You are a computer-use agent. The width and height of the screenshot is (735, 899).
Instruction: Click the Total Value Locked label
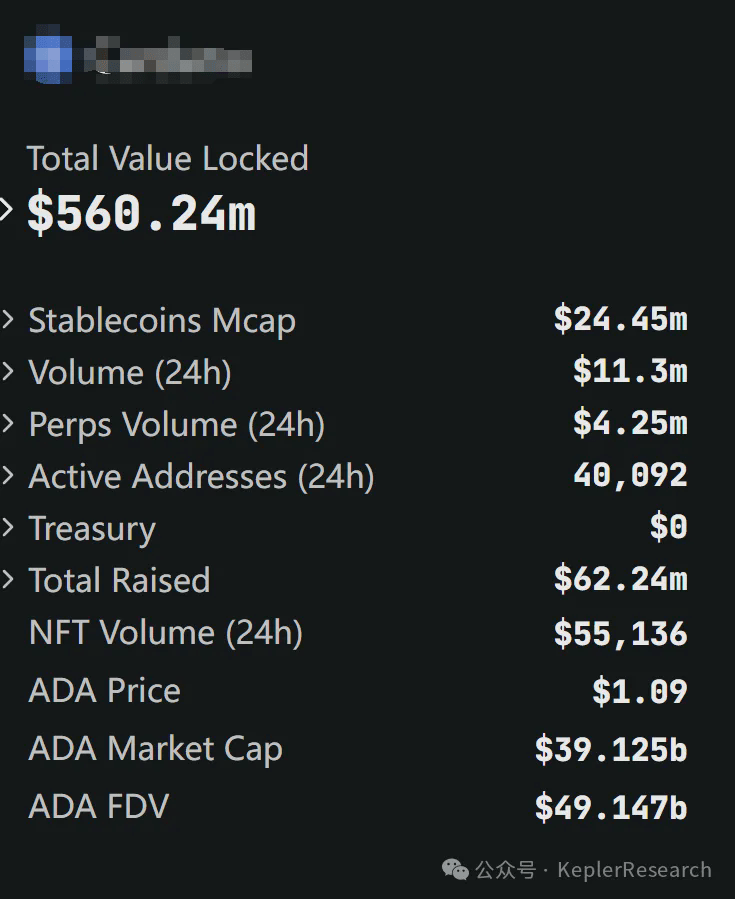point(167,159)
